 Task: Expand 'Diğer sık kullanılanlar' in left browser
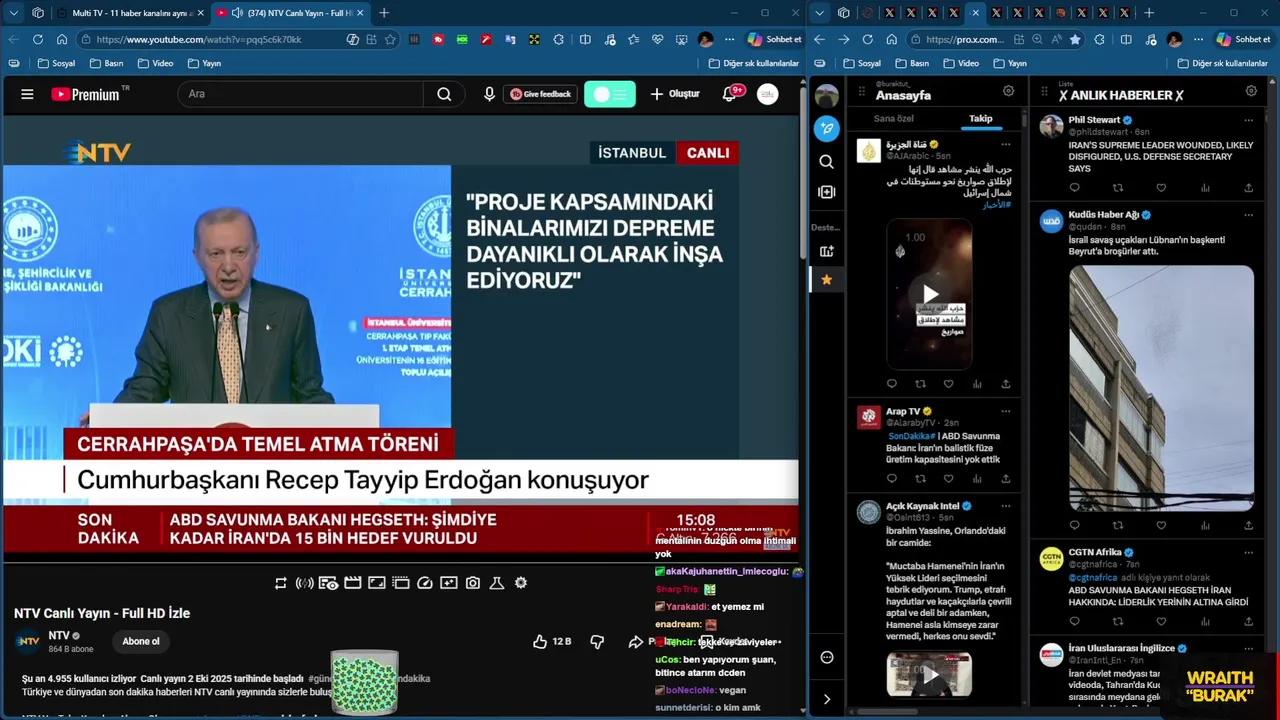[754, 63]
